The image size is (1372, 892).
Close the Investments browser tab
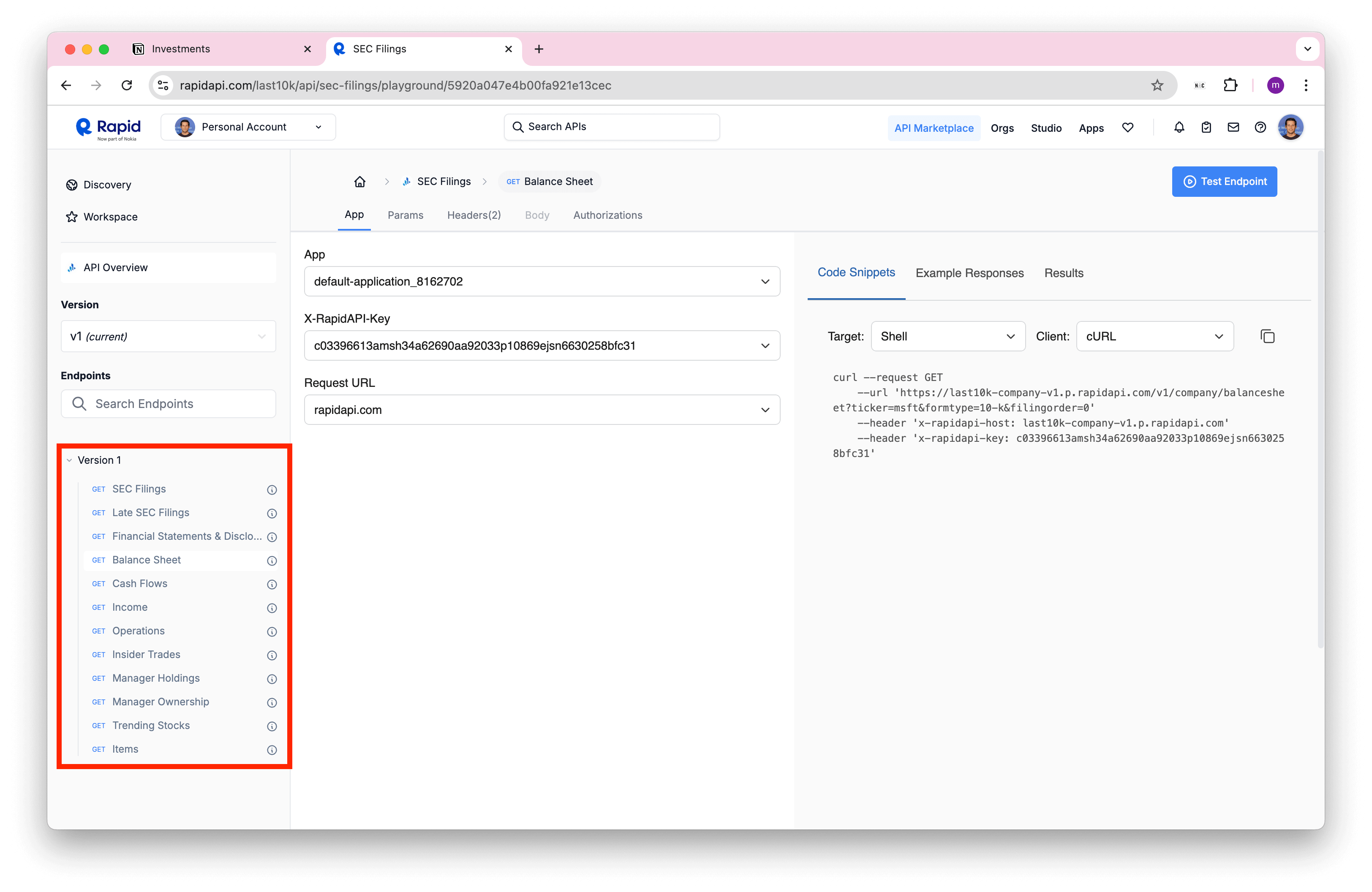pos(307,49)
